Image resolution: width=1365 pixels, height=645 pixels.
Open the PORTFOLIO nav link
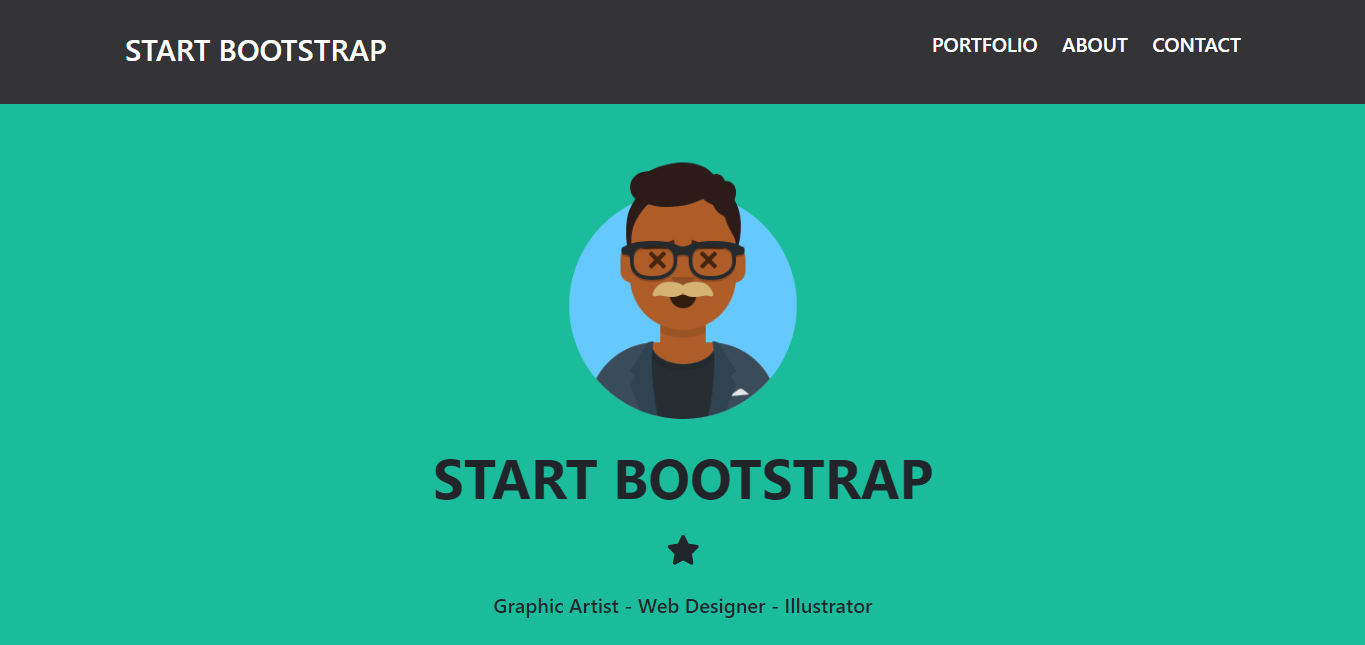pos(984,45)
